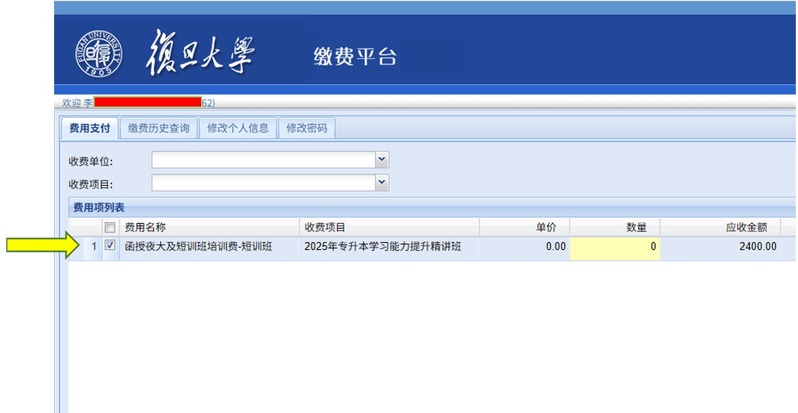This screenshot has height=413, width=798.
Task: Open the 修改个人信息 tab
Action: pyautogui.click(x=237, y=128)
